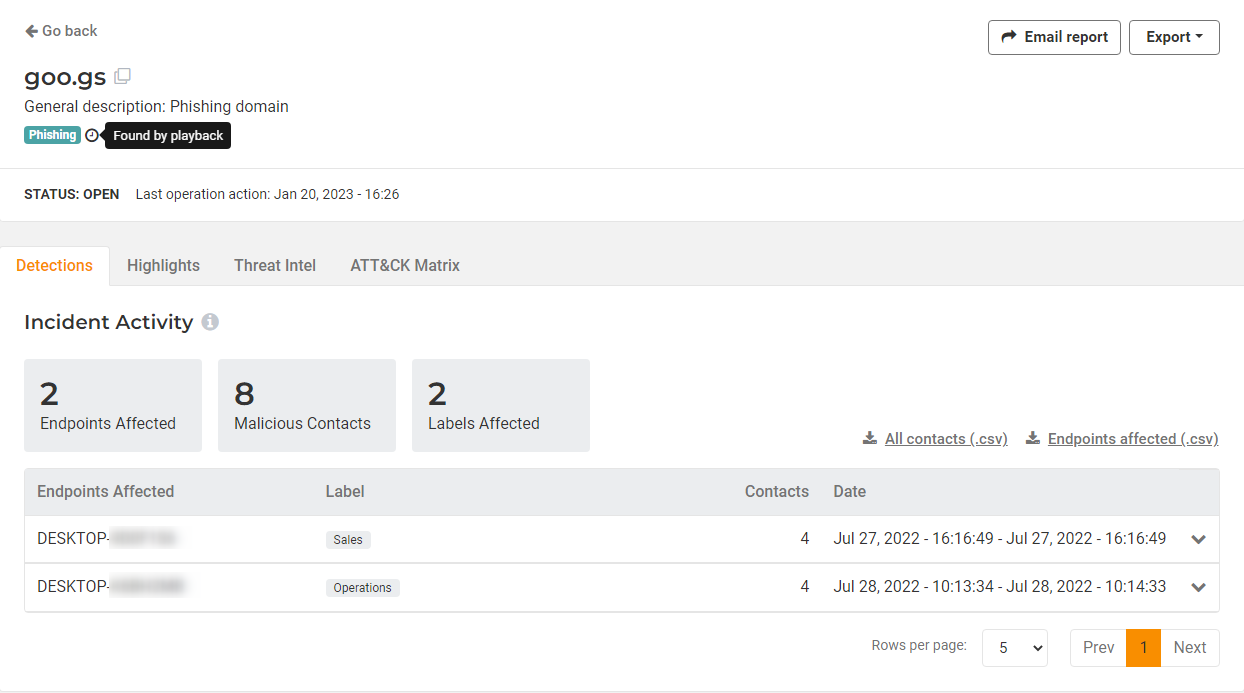Image resolution: width=1244 pixels, height=693 pixels.
Task: Click the download icon for Endpoints affected
Action: (1033, 439)
